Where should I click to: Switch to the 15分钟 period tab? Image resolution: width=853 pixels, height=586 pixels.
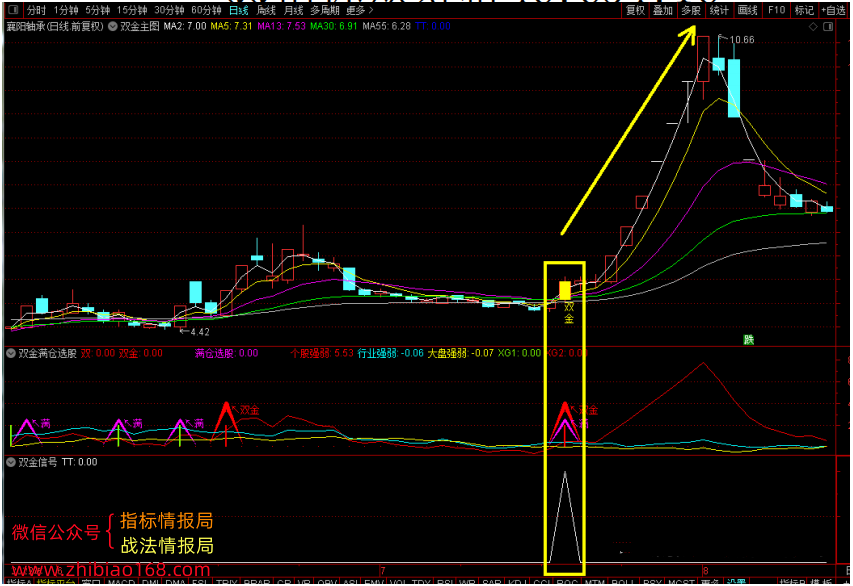coord(132,10)
